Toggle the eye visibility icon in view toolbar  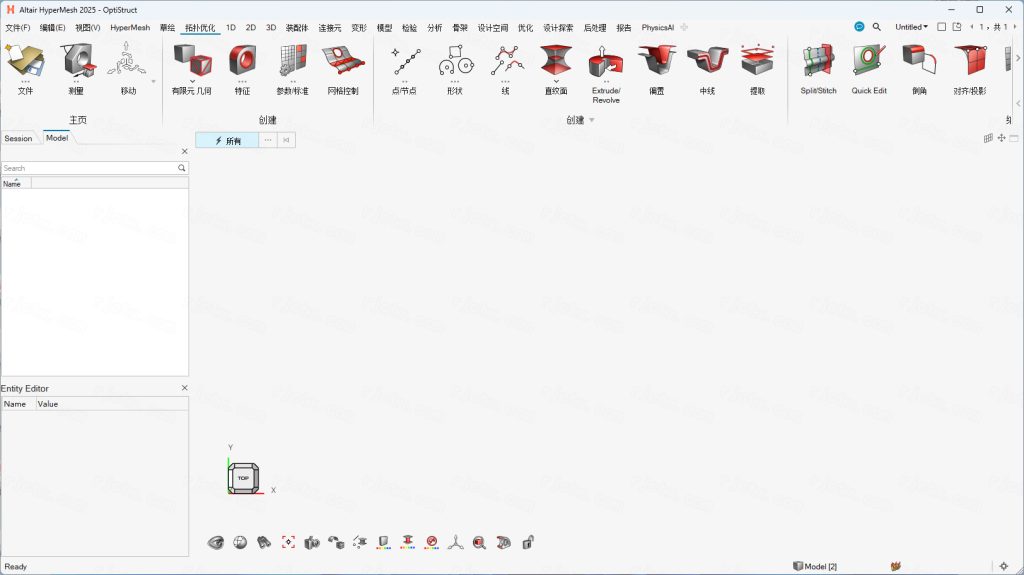pyautogui.click(x=215, y=542)
